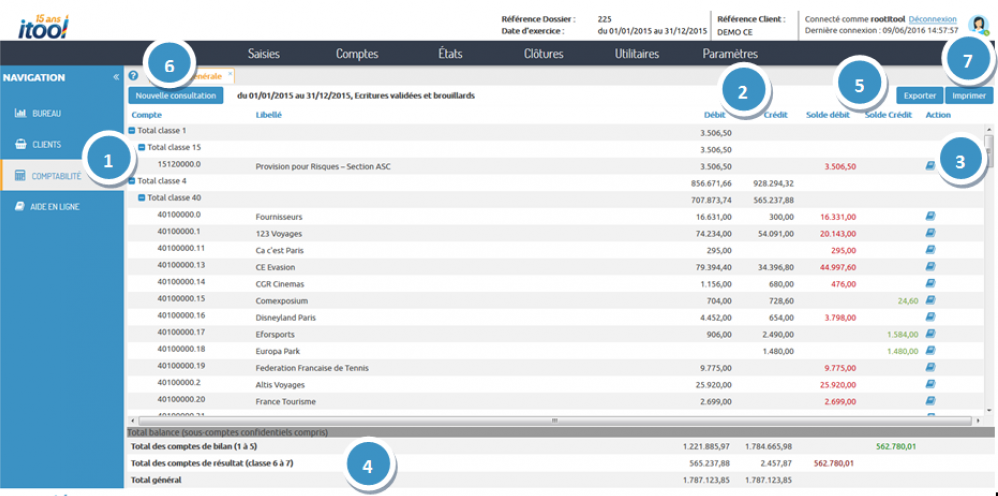Click the Comptabilité calculator icon
The width and height of the screenshot is (998, 496).
tap(20, 175)
